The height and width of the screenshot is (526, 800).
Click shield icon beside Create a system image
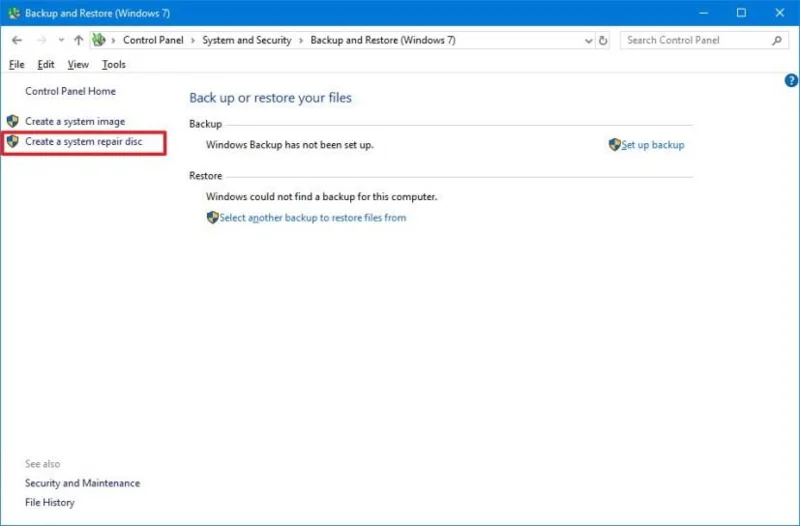tap(13, 121)
